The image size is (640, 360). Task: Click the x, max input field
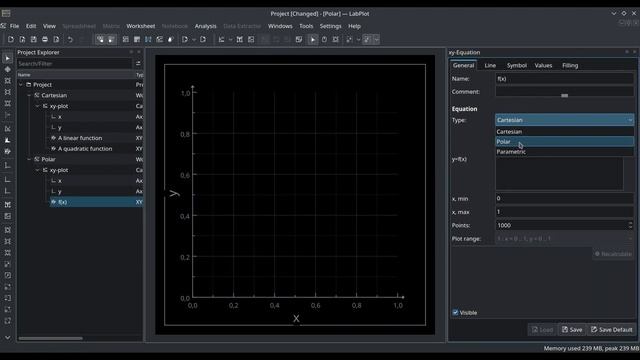(x=564, y=212)
